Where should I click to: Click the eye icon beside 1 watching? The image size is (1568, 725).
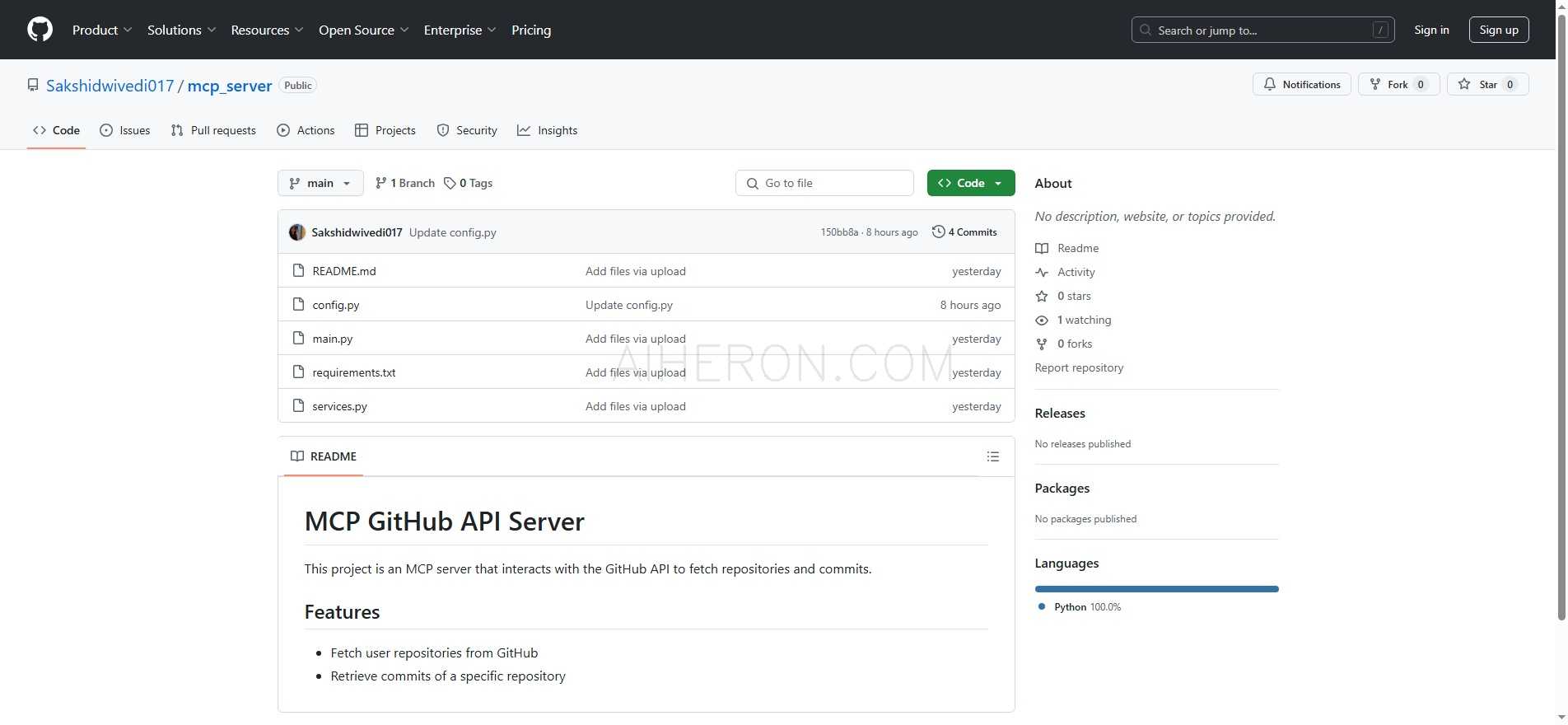pyautogui.click(x=1042, y=320)
